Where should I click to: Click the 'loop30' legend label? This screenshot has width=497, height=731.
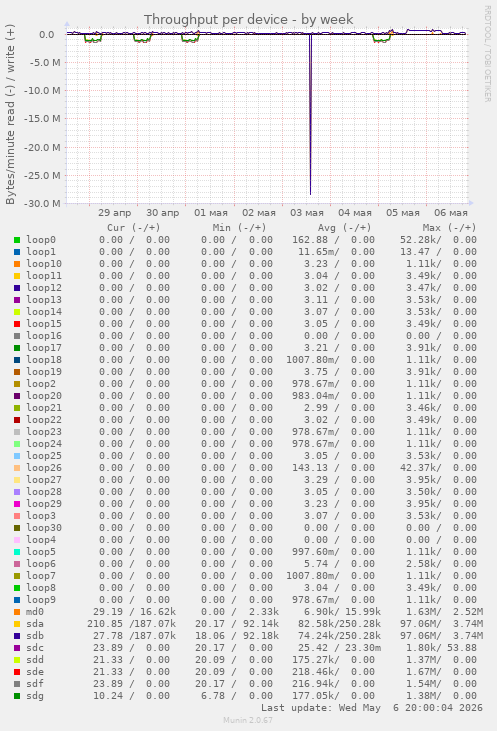44,528
